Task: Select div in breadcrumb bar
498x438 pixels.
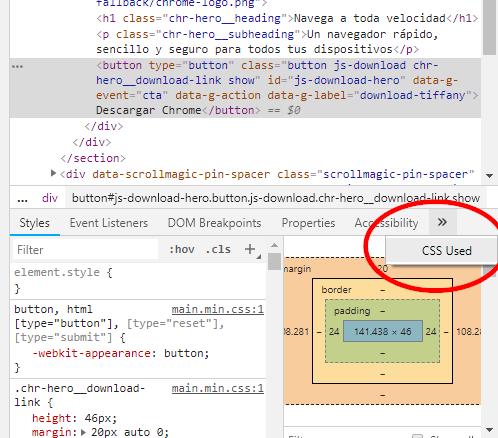Action: [x=50, y=198]
